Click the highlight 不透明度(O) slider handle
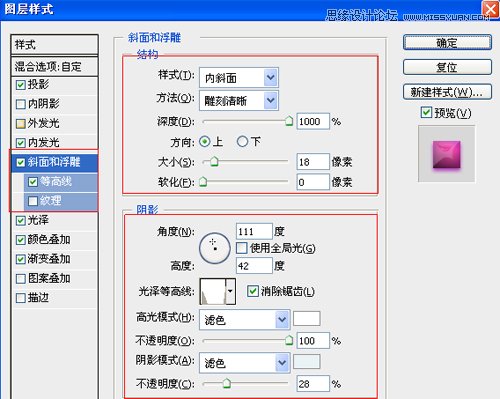500x399 pixels. pyautogui.click(x=289, y=341)
